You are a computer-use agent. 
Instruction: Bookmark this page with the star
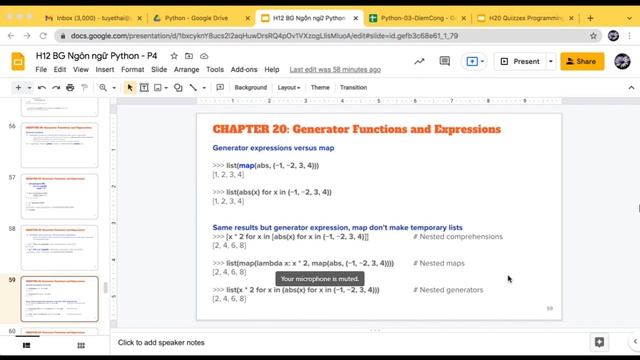pos(593,36)
